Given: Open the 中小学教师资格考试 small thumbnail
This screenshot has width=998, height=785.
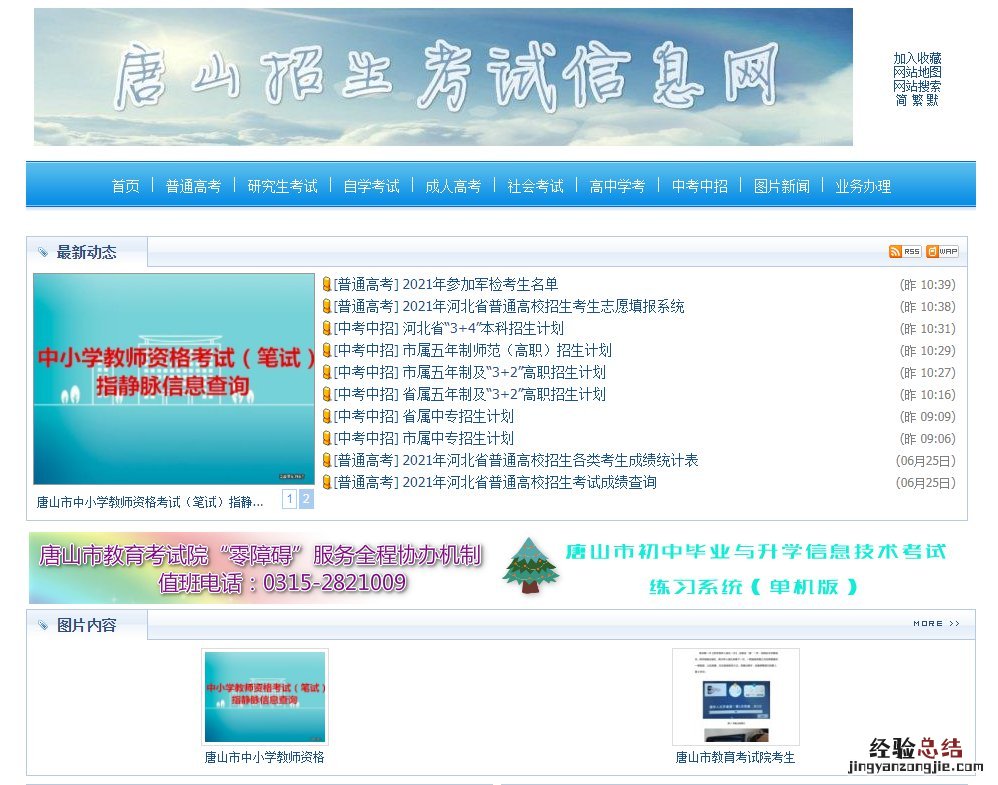Looking at the screenshot, I should 265,697.
